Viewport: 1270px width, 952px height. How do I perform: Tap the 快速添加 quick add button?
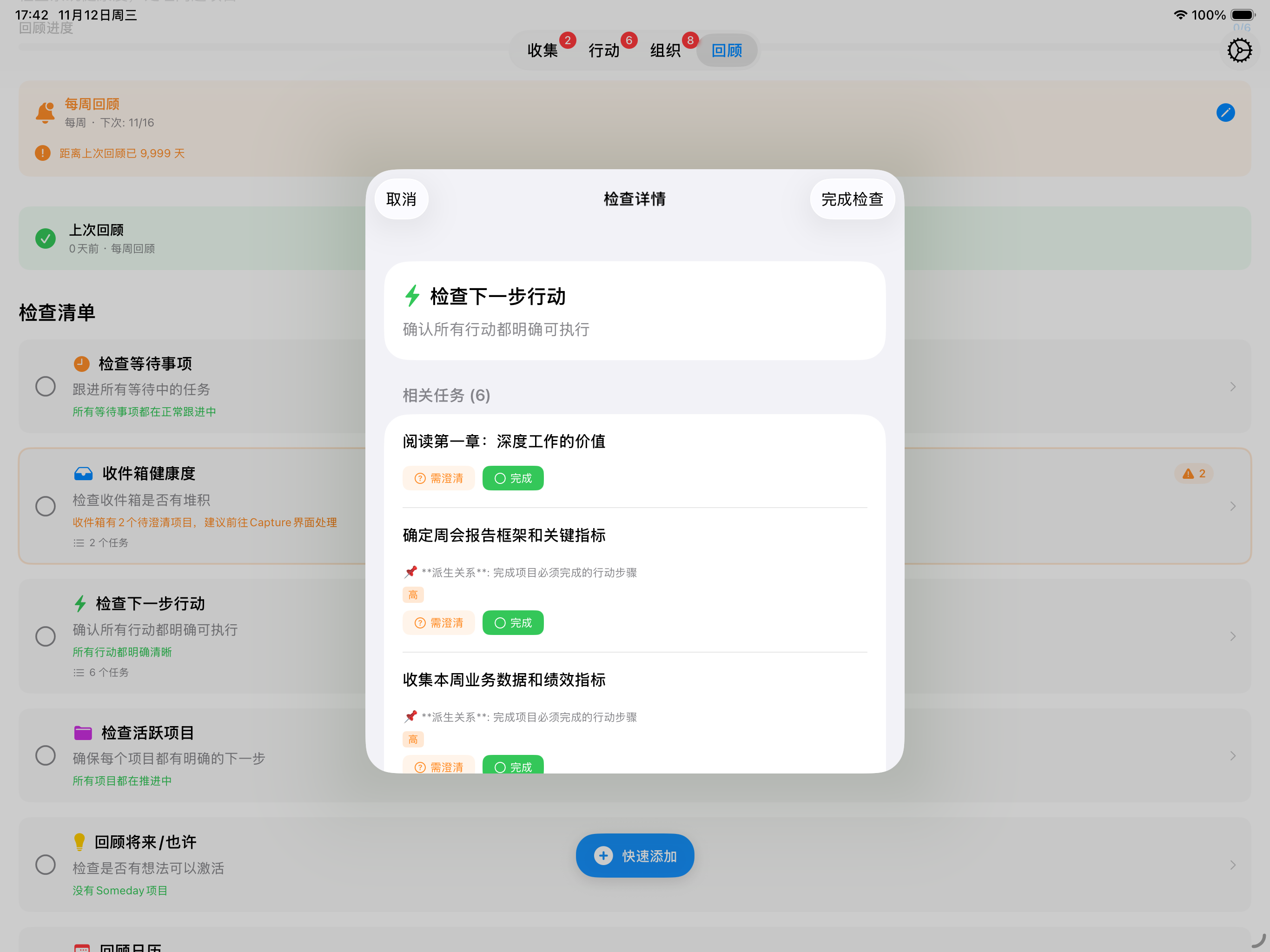click(x=635, y=855)
